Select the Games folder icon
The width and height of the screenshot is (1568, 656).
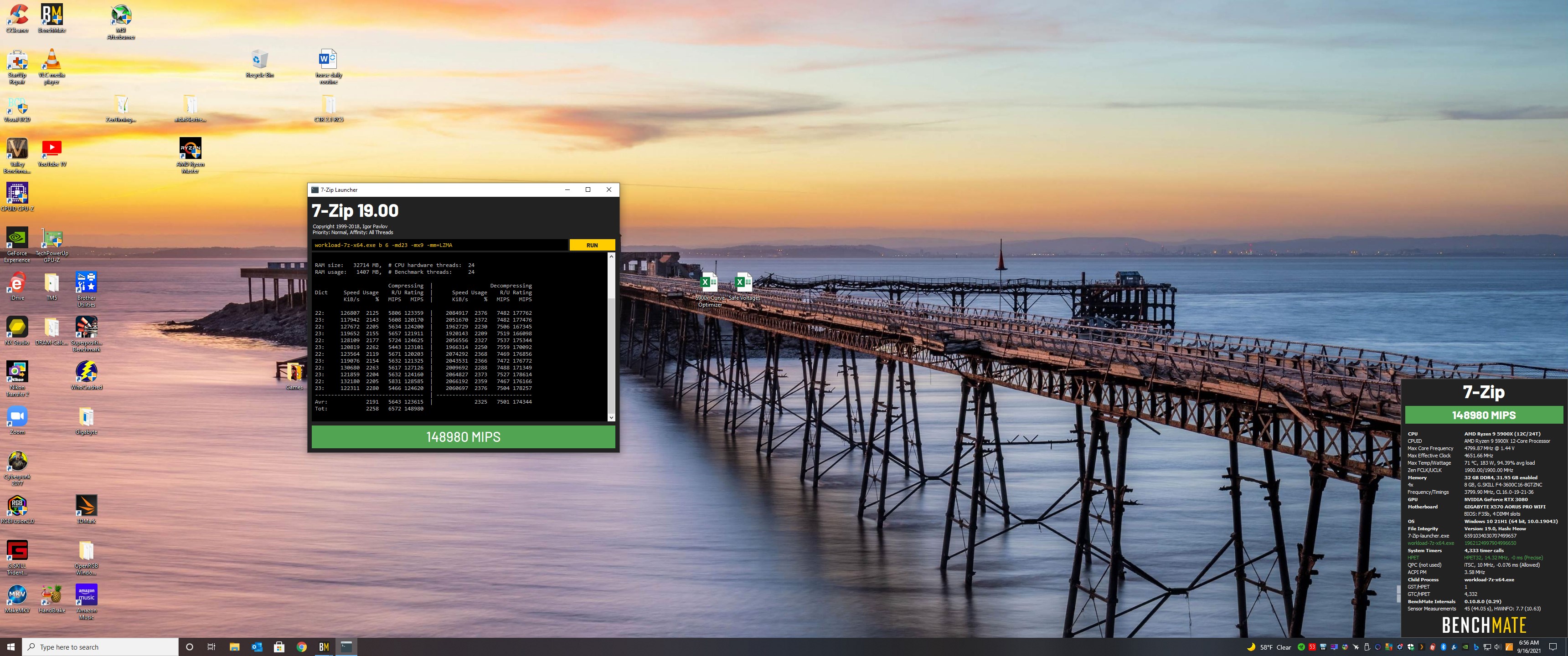(x=294, y=375)
